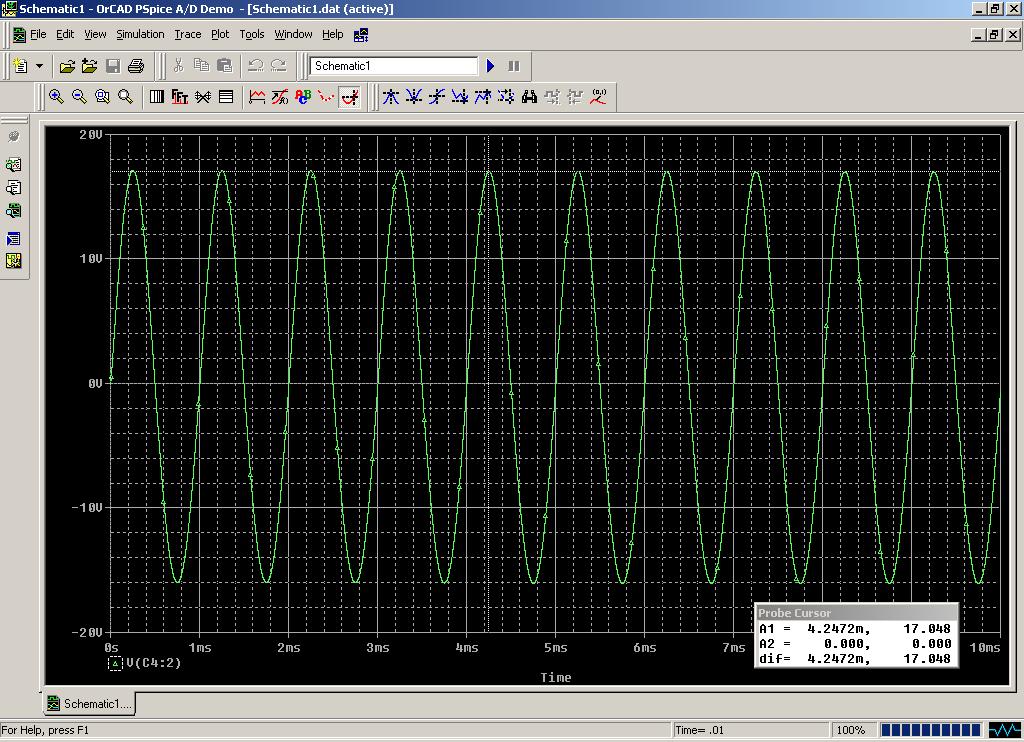
Task: Click the Open folder icon
Action: pos(67,66)
